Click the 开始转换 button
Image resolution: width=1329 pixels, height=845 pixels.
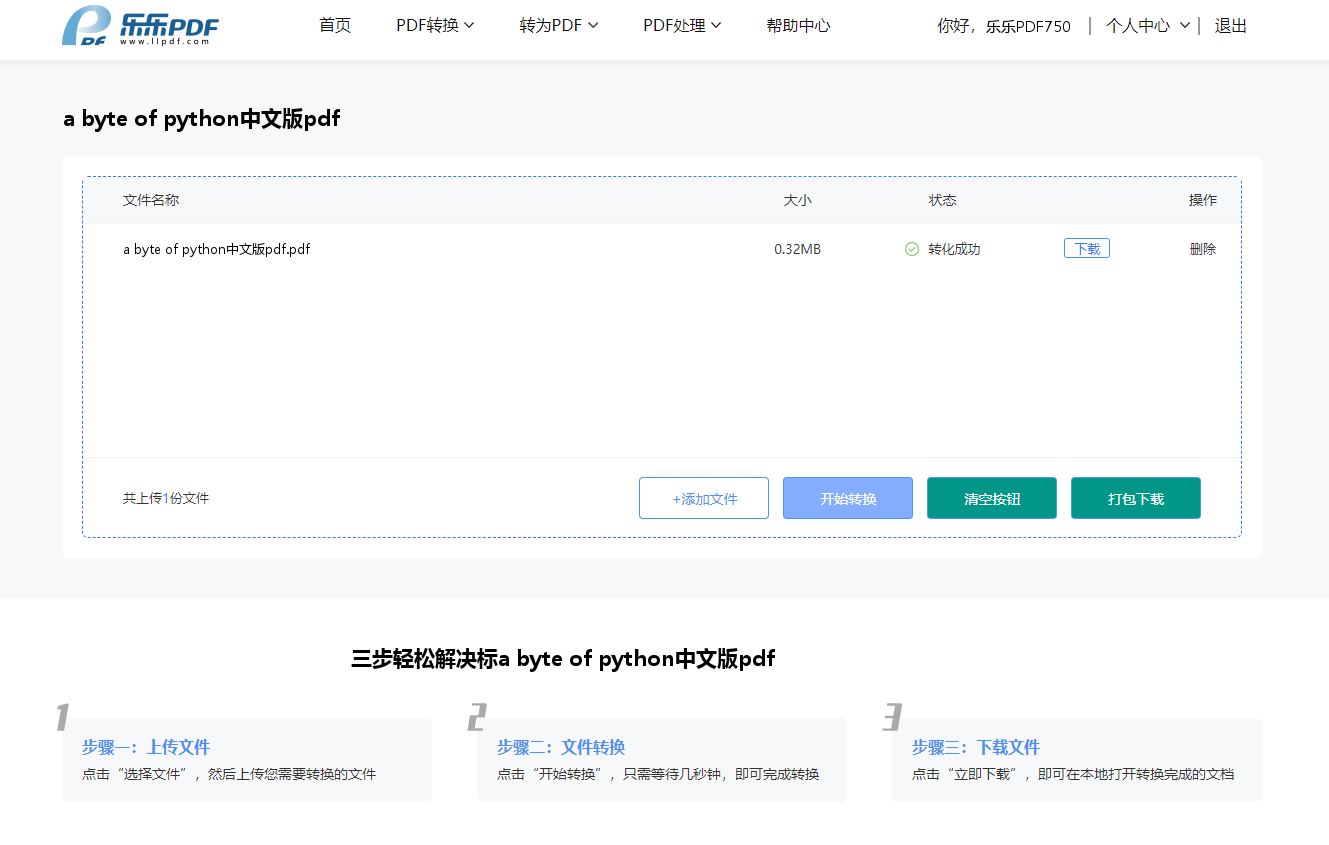[x=848, y=498]
